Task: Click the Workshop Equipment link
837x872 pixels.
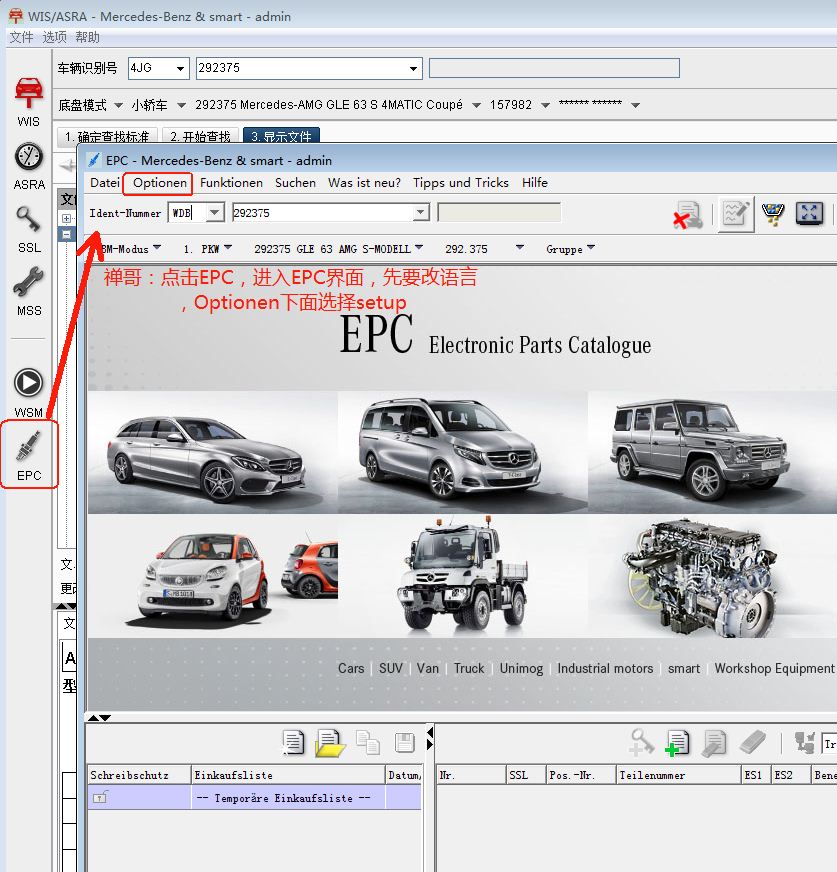Action: (773, 668)
